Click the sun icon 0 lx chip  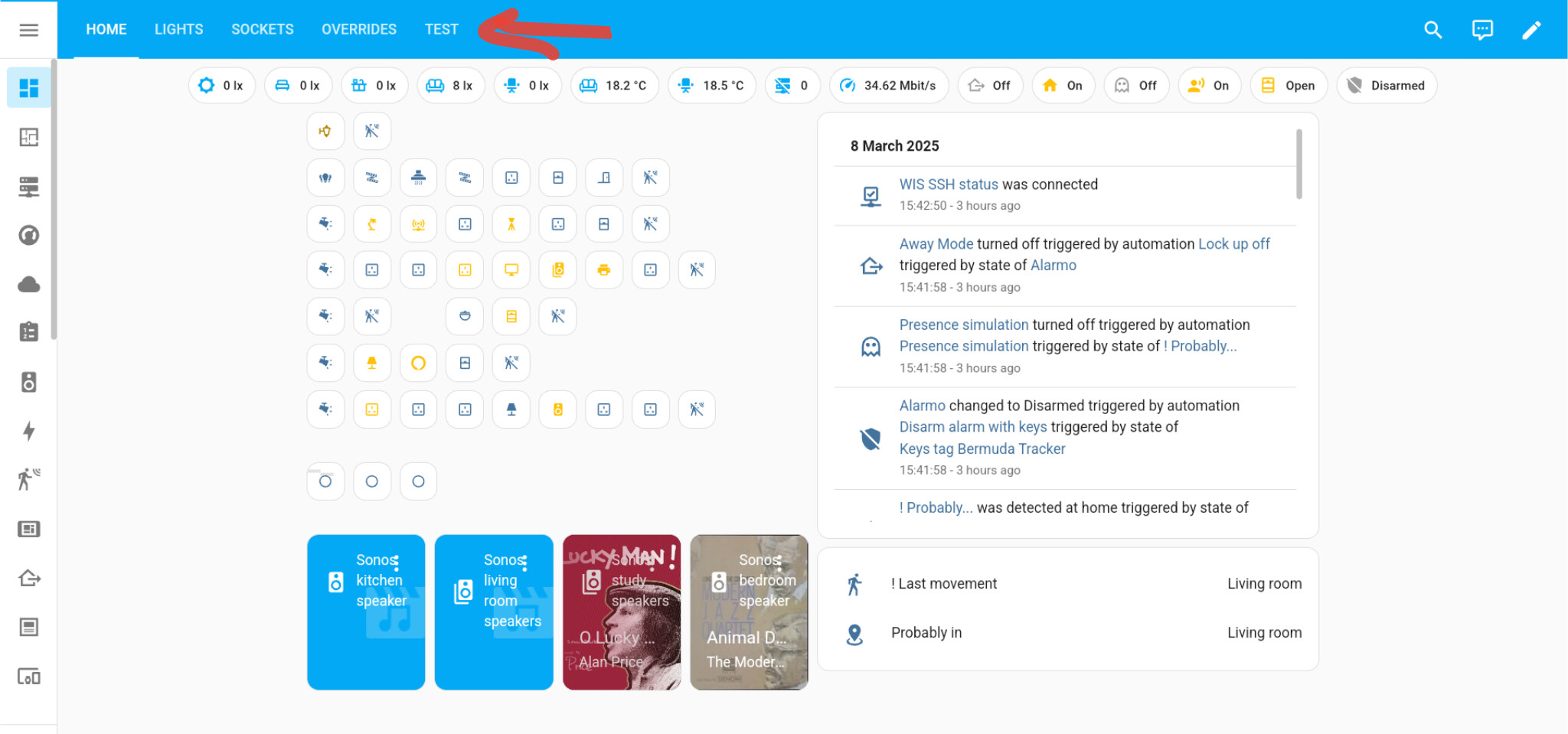click(222, 85)
